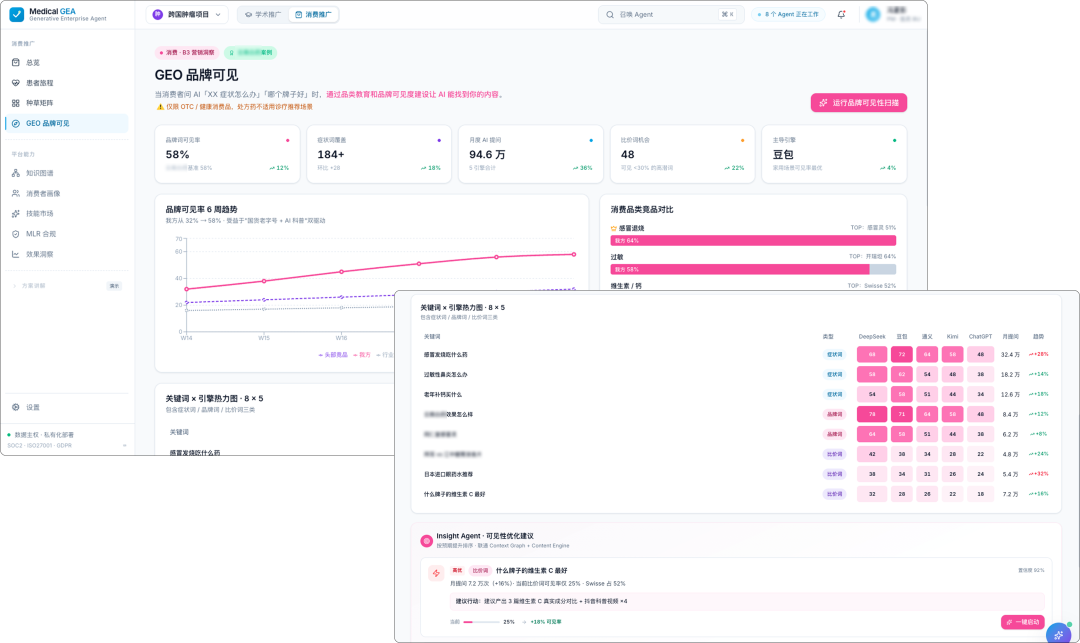
Task: Expand the 方案讲解 sidebar section
Action: [66, 286]
